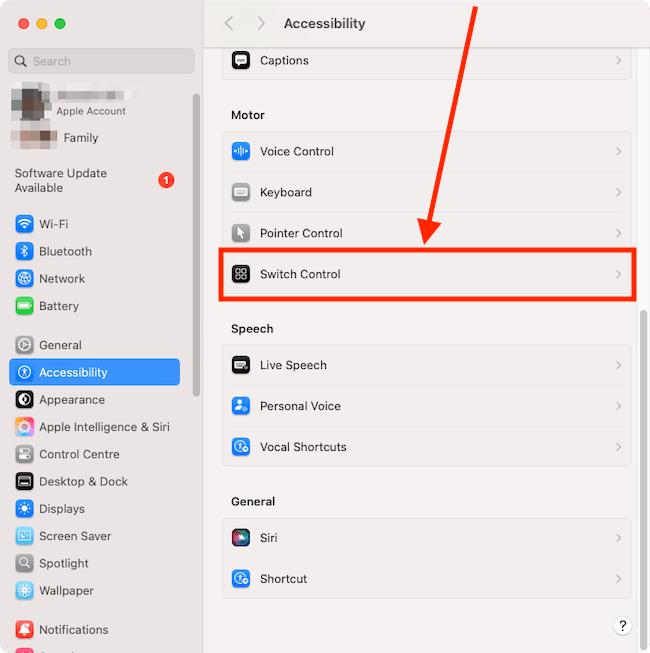
Task: Click the Search field in sidebar
Action: pos(101,61)
